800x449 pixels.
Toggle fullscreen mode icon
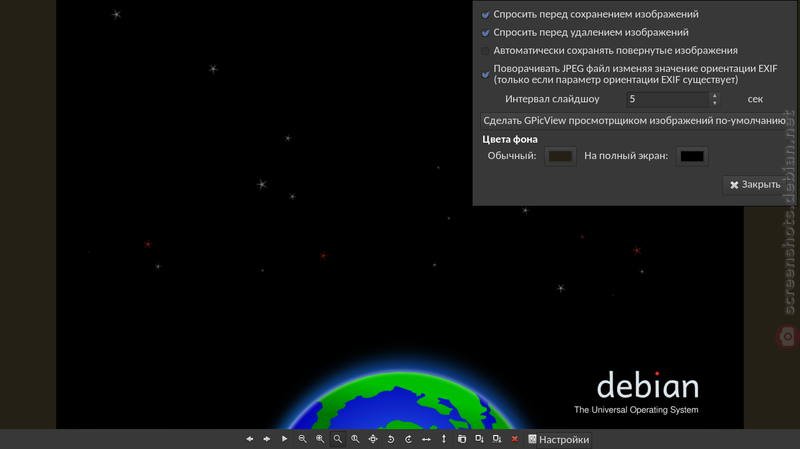(373, 439)
